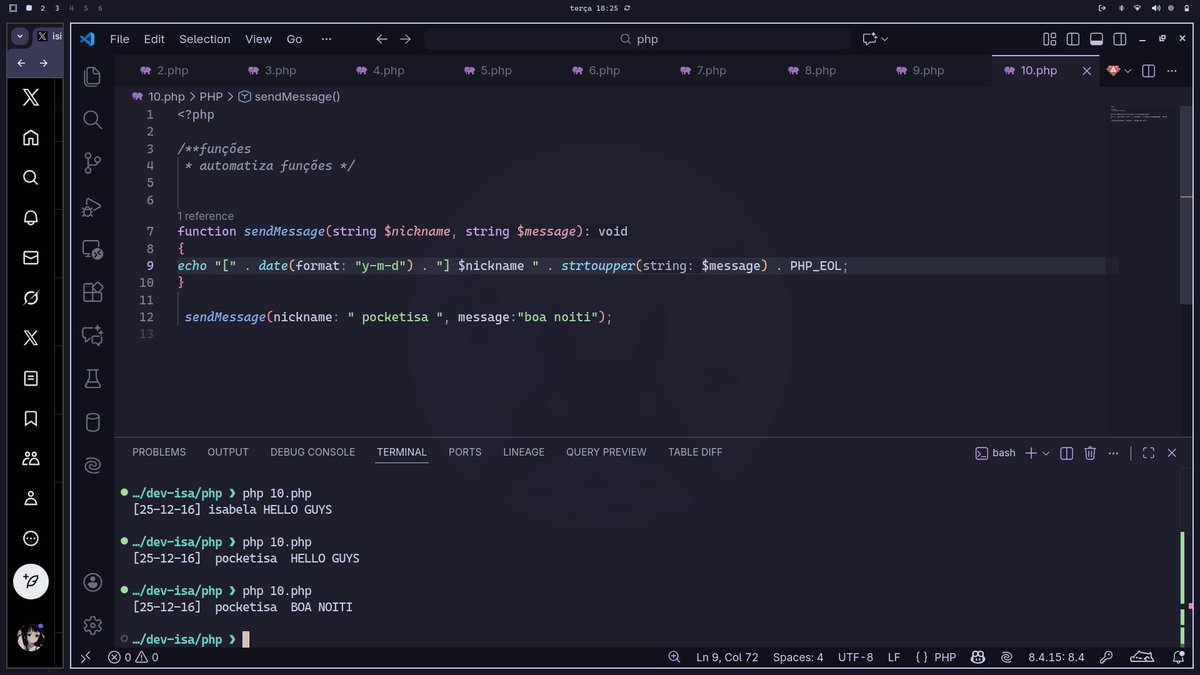Split the terminal pane
The width and height of the screenshot is (1200, 675).
pyautogui.click(x=1068, y=453)
